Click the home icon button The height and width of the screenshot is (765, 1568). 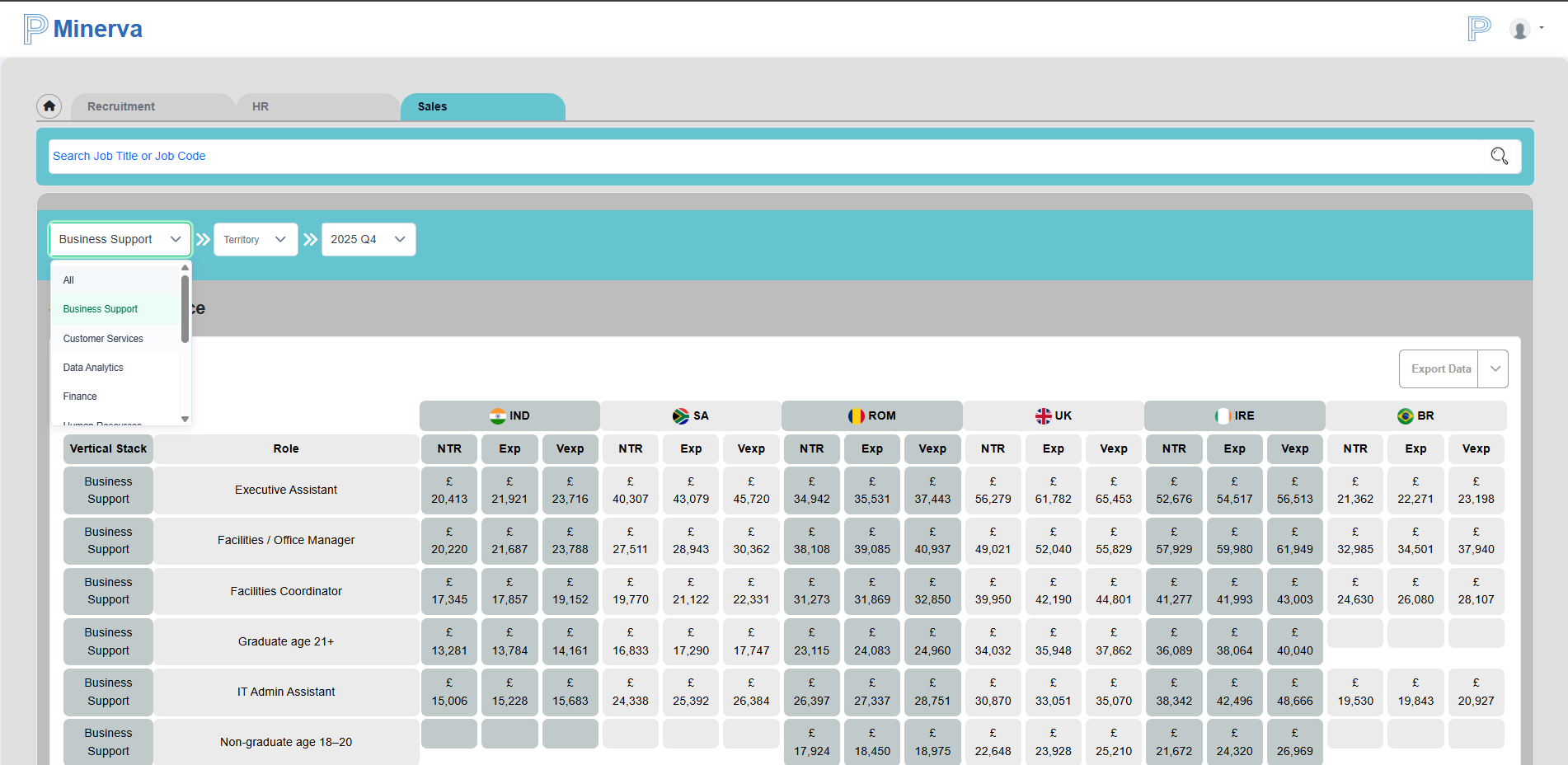(49, 106)
